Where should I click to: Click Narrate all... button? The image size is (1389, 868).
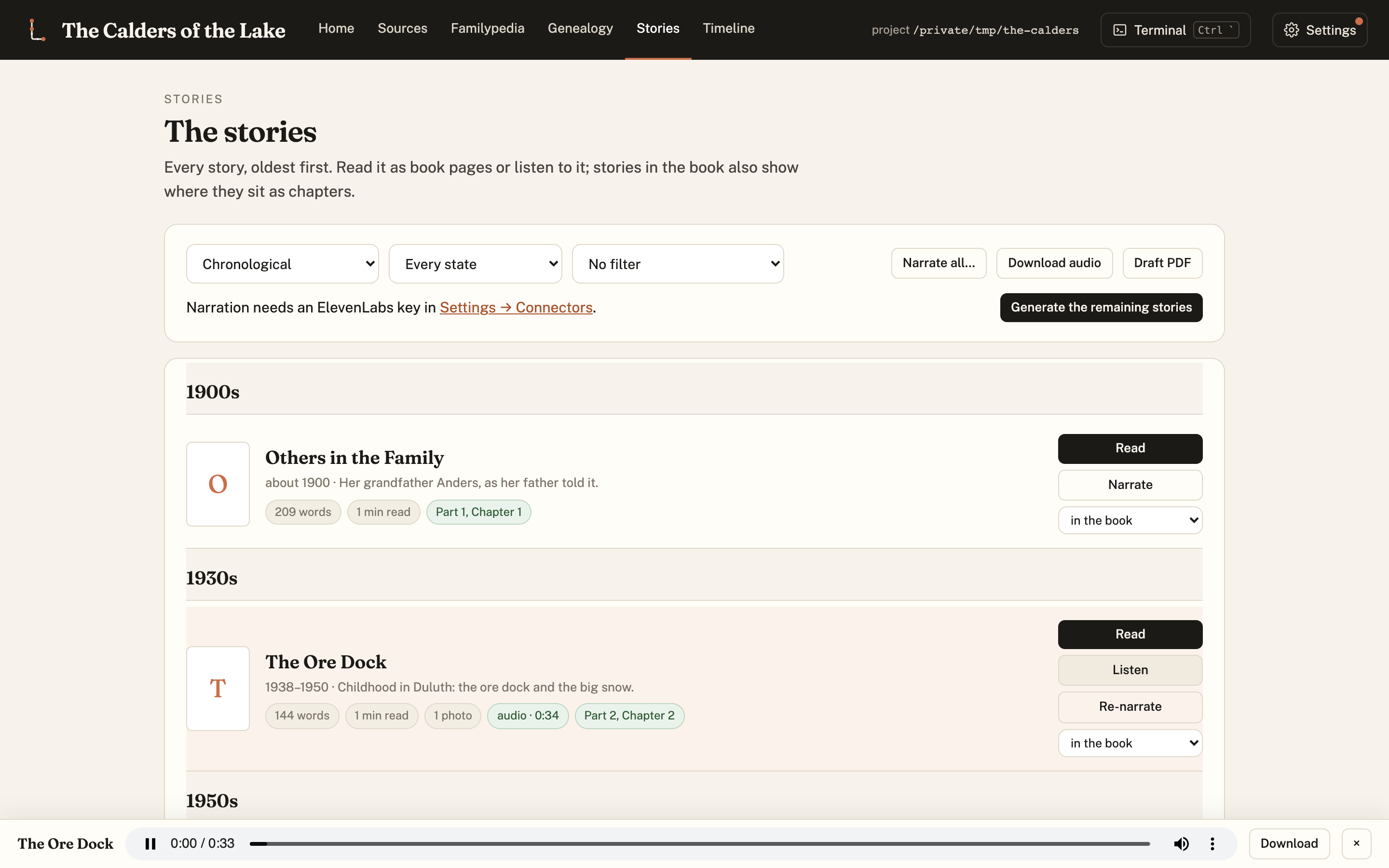click(x=939, y=263)
